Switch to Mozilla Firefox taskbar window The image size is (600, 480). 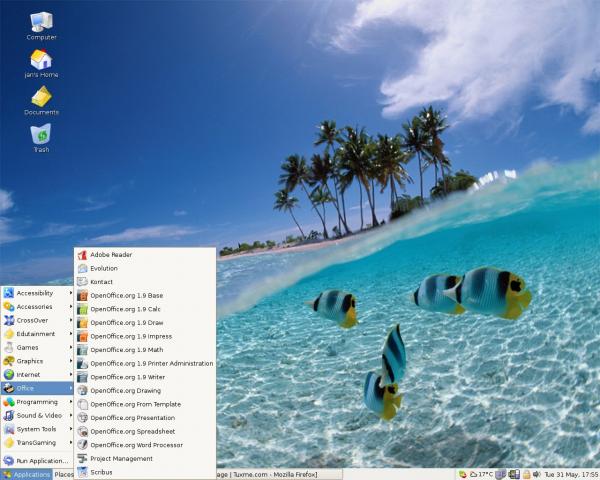279,475
